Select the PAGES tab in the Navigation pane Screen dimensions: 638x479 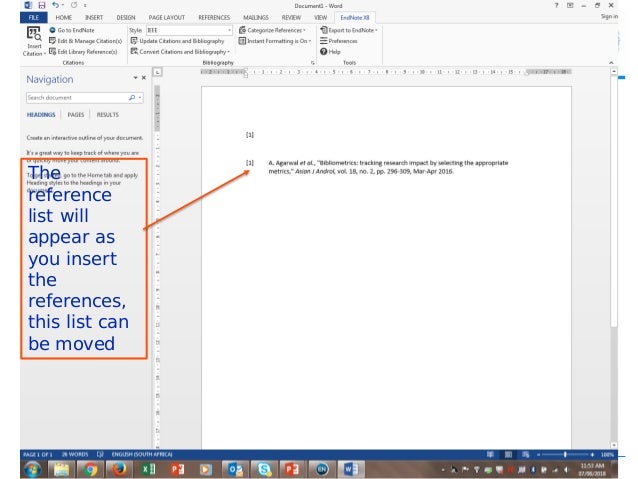pyautogui.click(x=75, y=115)
